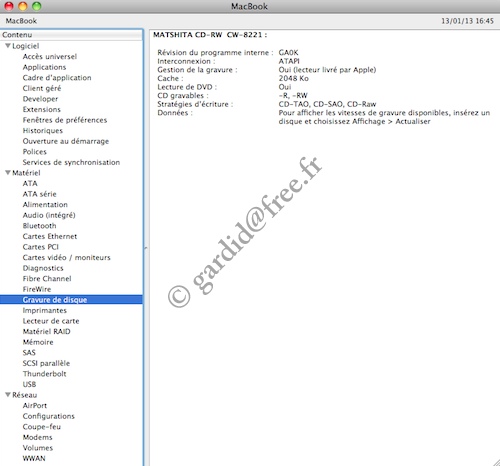The width and height of the screenshot is (500, 466).
Task: Open the Historiques entry
Action: click(43, 131)
